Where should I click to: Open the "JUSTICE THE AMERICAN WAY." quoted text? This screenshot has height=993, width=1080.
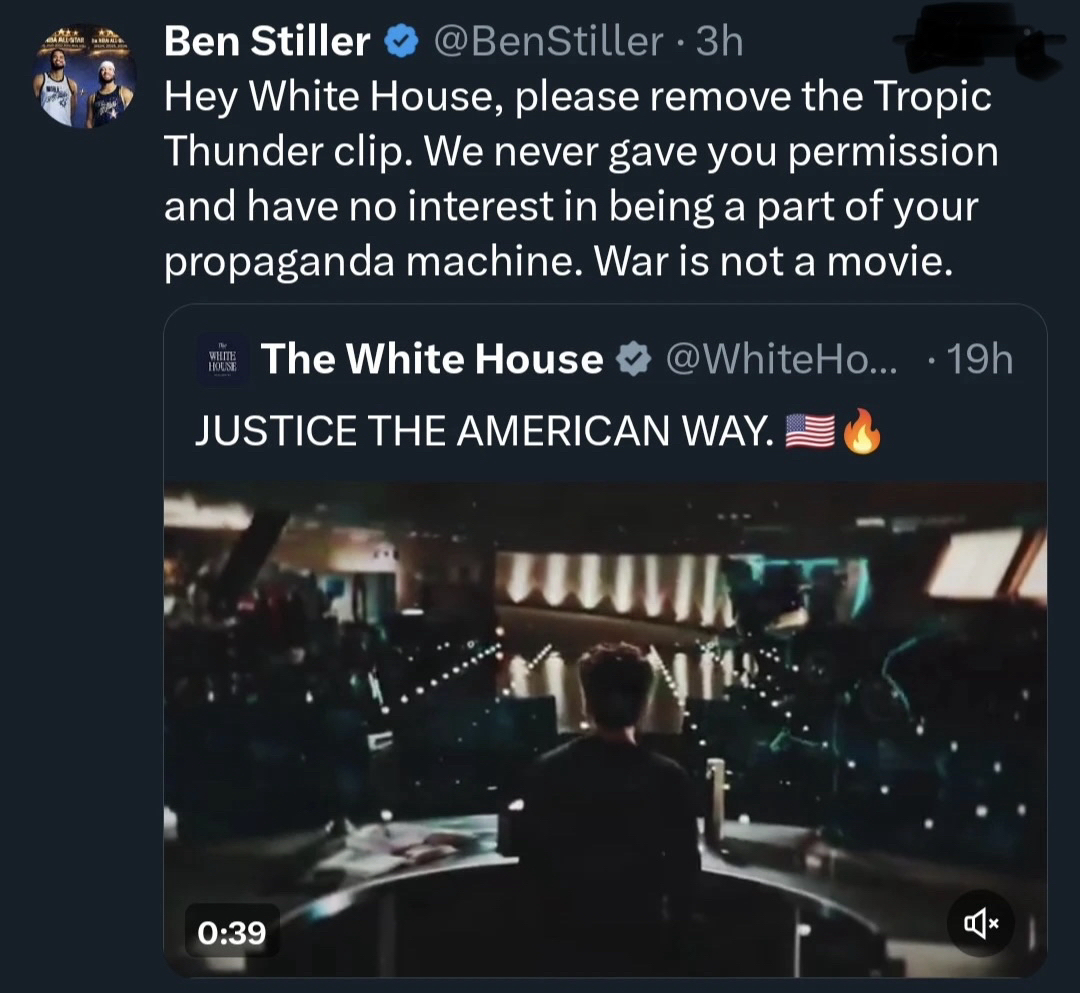pyautogui.click(x=484, y=430)
